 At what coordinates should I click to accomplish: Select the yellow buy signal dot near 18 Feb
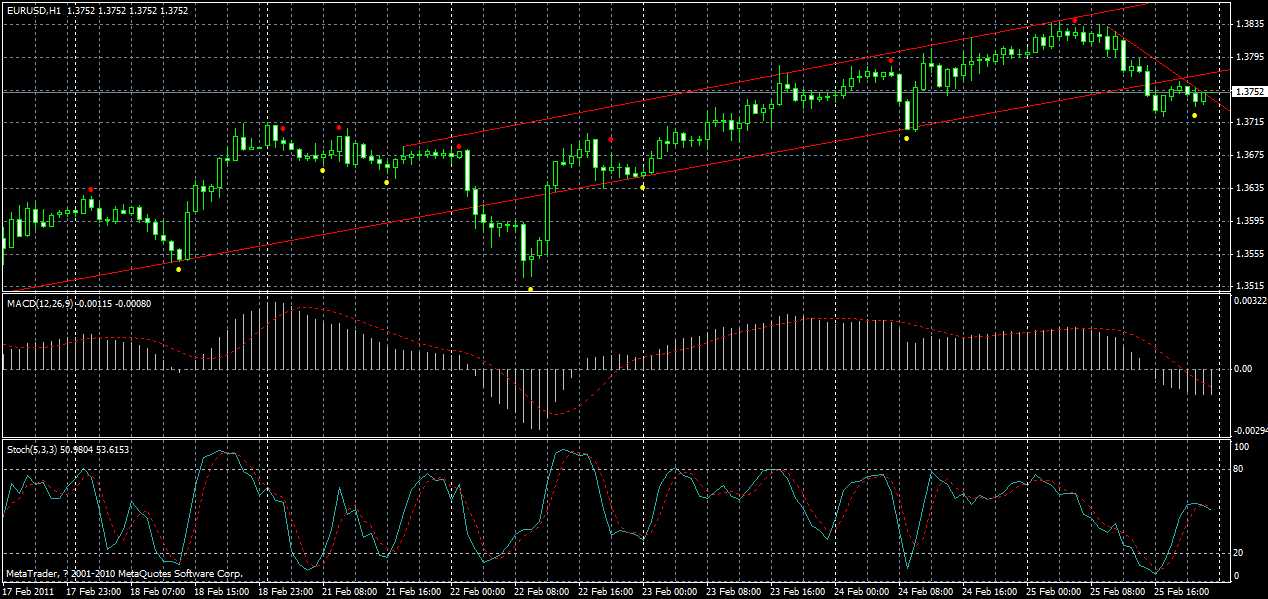coord(176,268)
